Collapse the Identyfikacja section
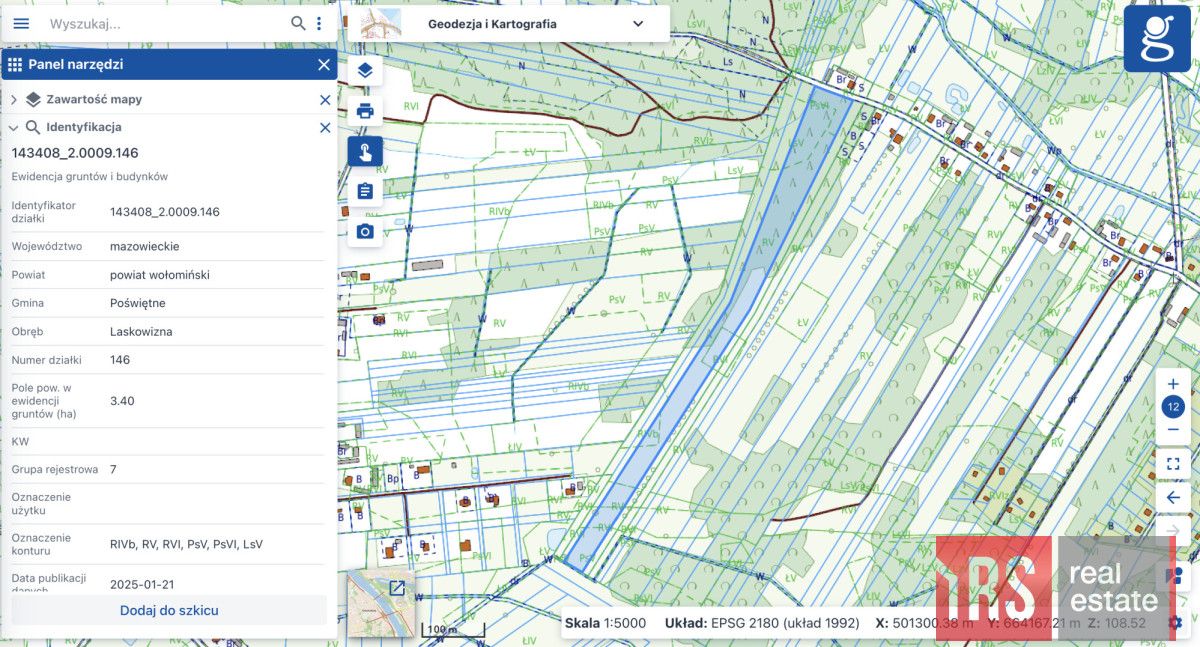This screenshot has width=1200, height=647. pos(14,128)
